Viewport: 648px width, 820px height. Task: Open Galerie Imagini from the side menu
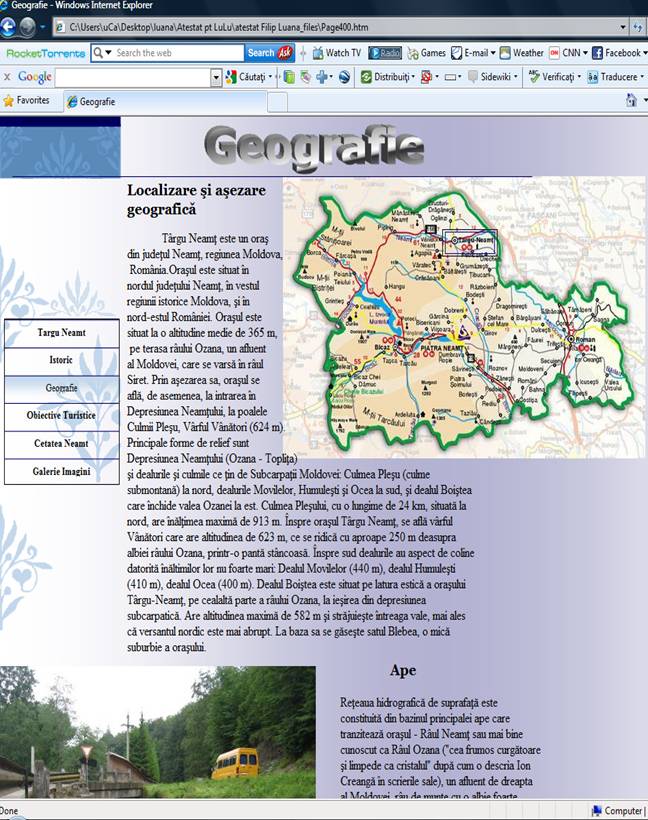[x=61, y=471]
